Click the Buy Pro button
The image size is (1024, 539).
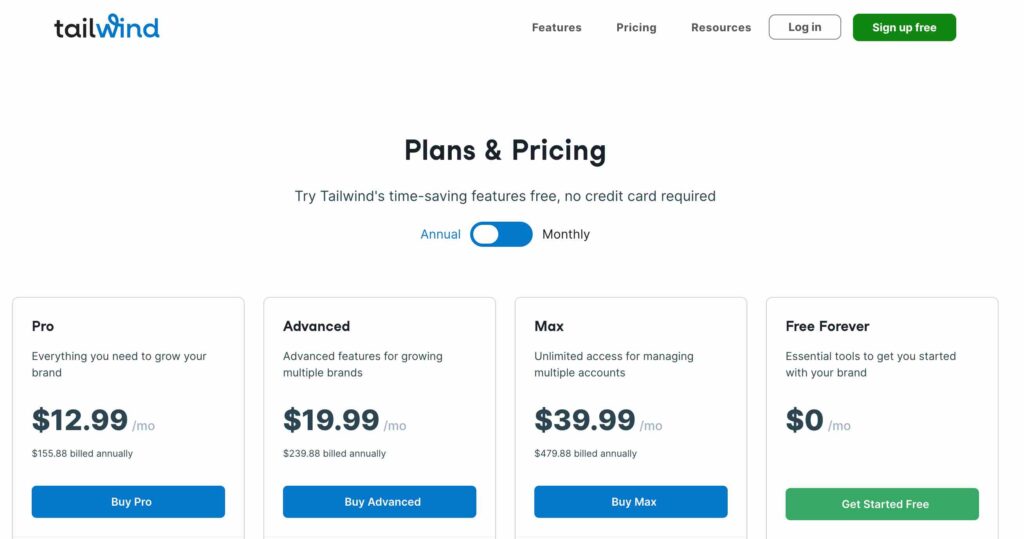128,502
